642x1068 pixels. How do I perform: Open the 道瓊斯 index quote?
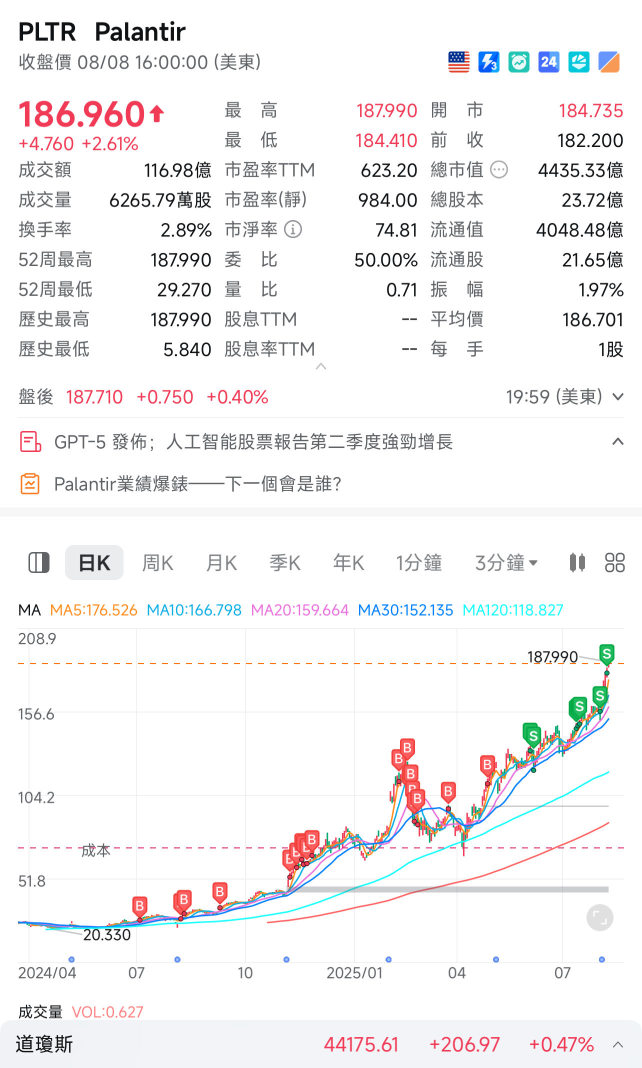(321, 1044)
